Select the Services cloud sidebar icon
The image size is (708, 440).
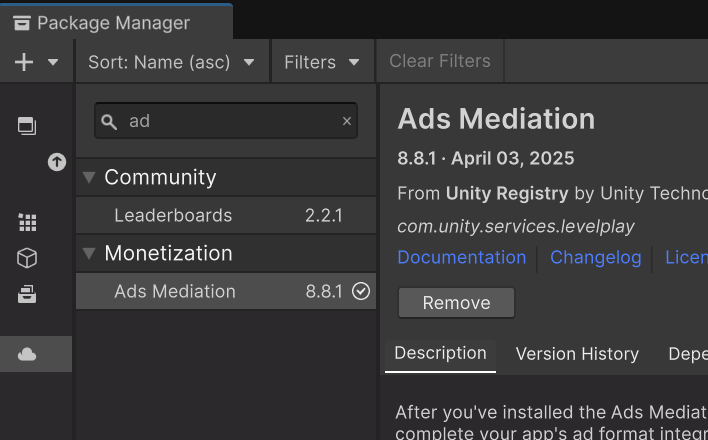[27, 354]
